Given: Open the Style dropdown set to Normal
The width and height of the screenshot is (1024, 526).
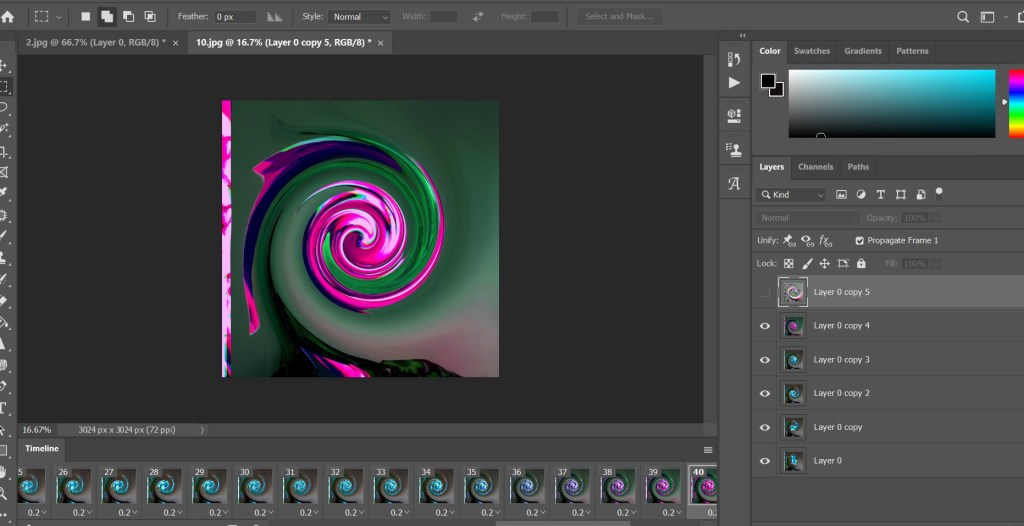Looking at the screenshot, I should 359,17.
